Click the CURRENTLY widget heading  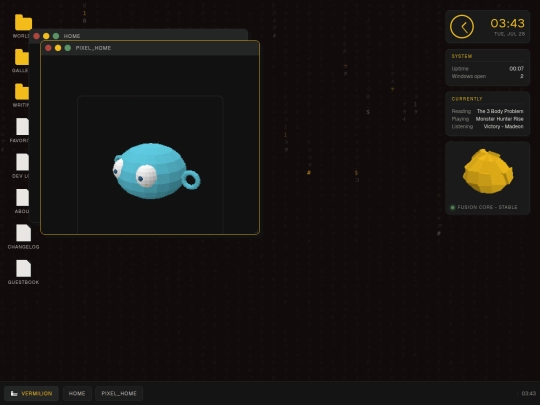(x=467, y=99)
